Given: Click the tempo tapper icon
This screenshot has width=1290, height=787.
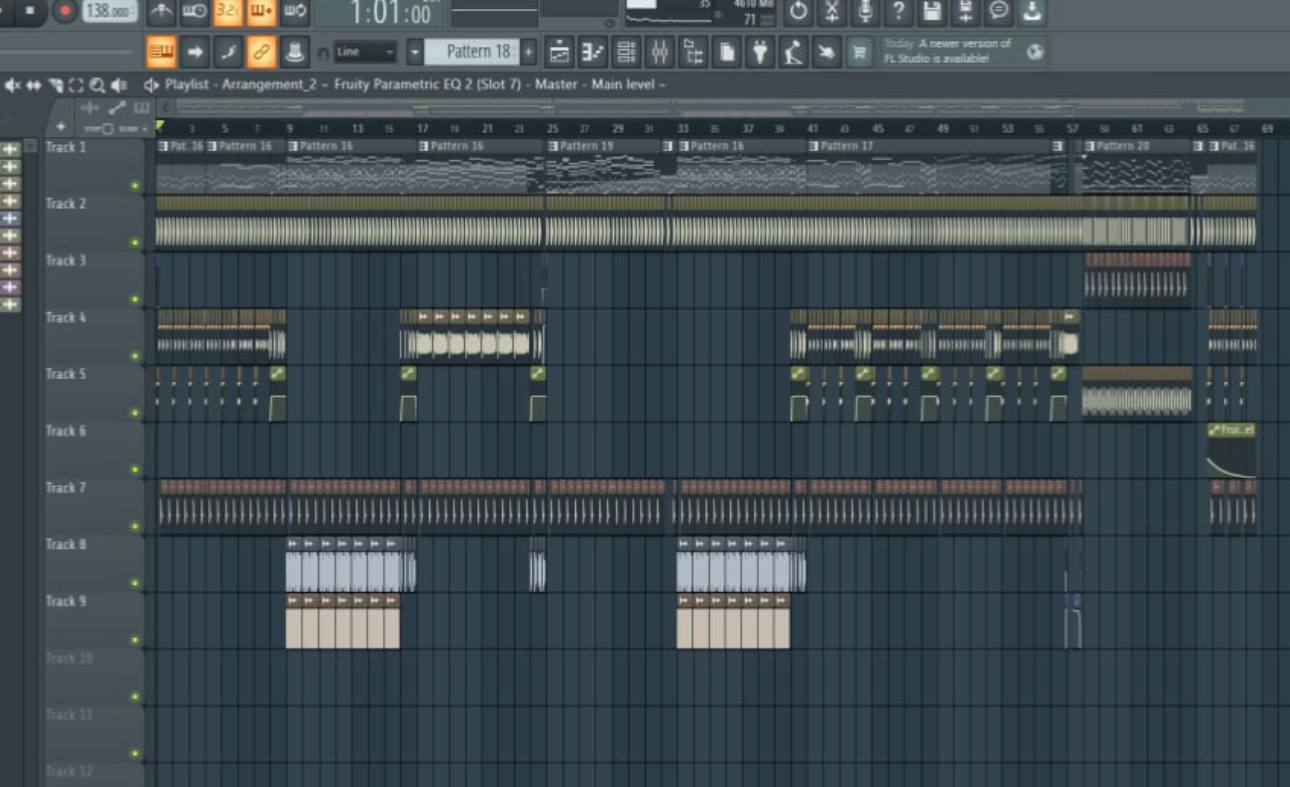Looking at the screenshot, I should (x=793, y=52).
